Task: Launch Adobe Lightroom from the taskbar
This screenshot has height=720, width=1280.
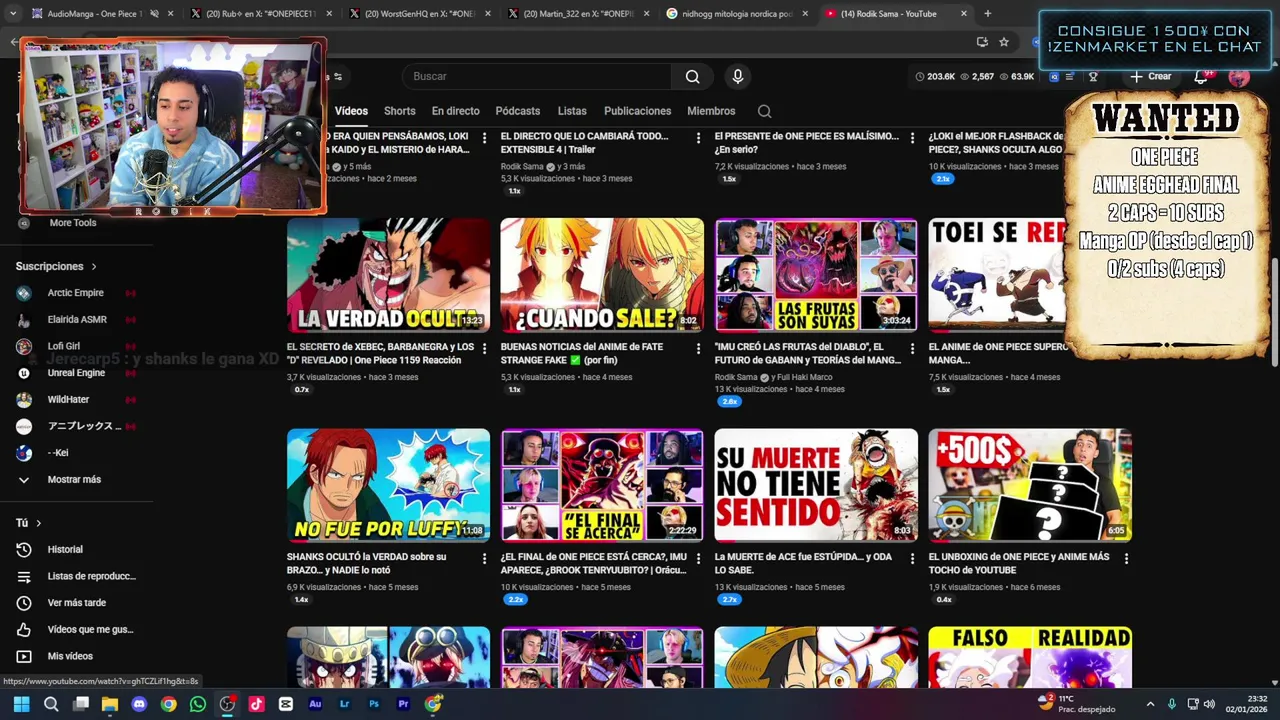Action: coord(345,704)
